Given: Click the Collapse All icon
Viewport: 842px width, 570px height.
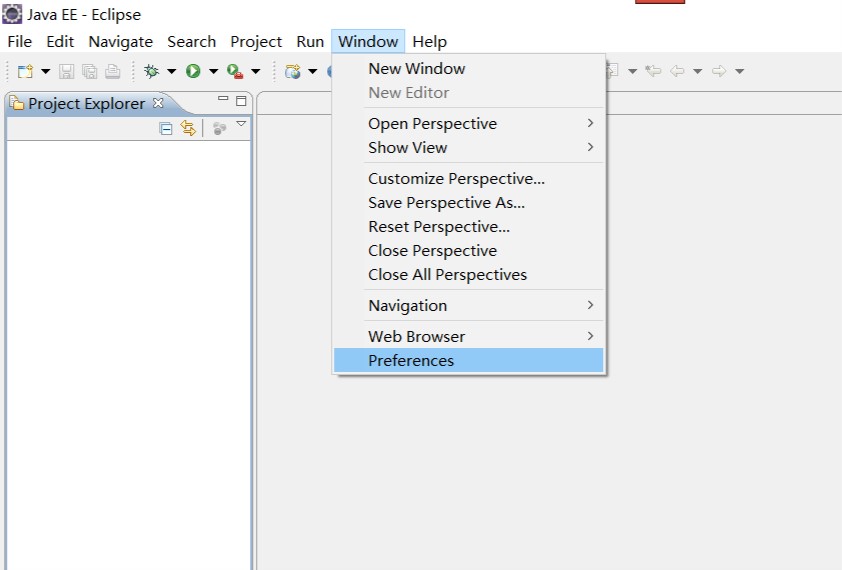Looking at the screenshot, I should (x=166, y=128).
